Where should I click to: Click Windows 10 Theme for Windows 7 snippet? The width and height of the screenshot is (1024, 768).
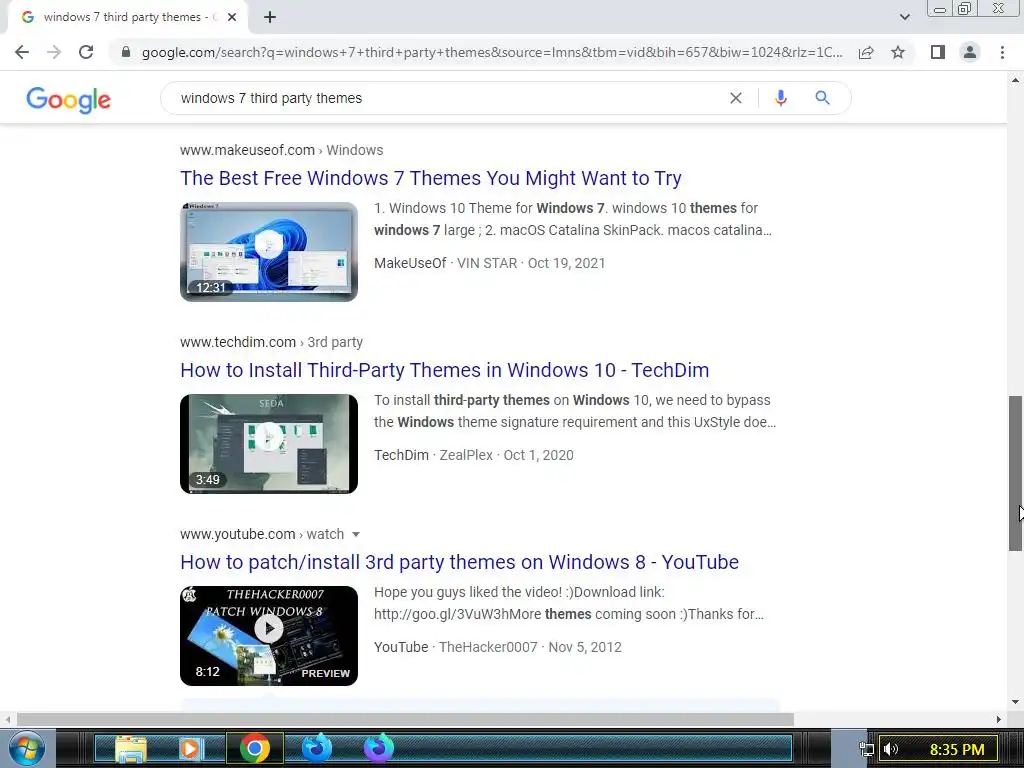point(573,219)
